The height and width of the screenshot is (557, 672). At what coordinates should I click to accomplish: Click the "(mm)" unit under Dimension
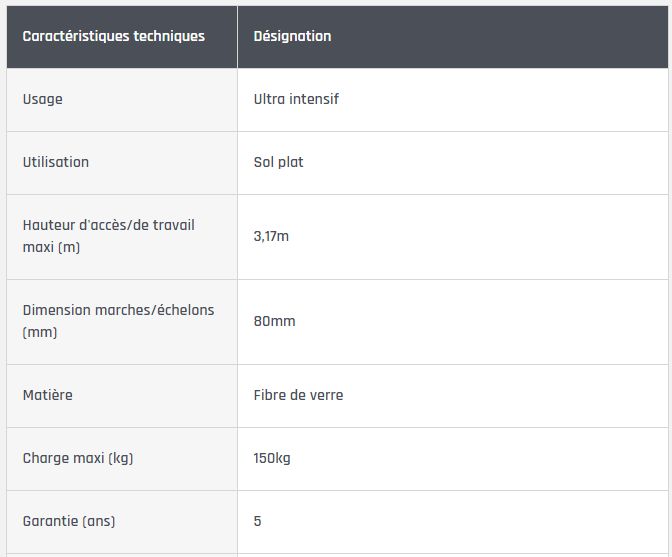[x=40, y=332]
